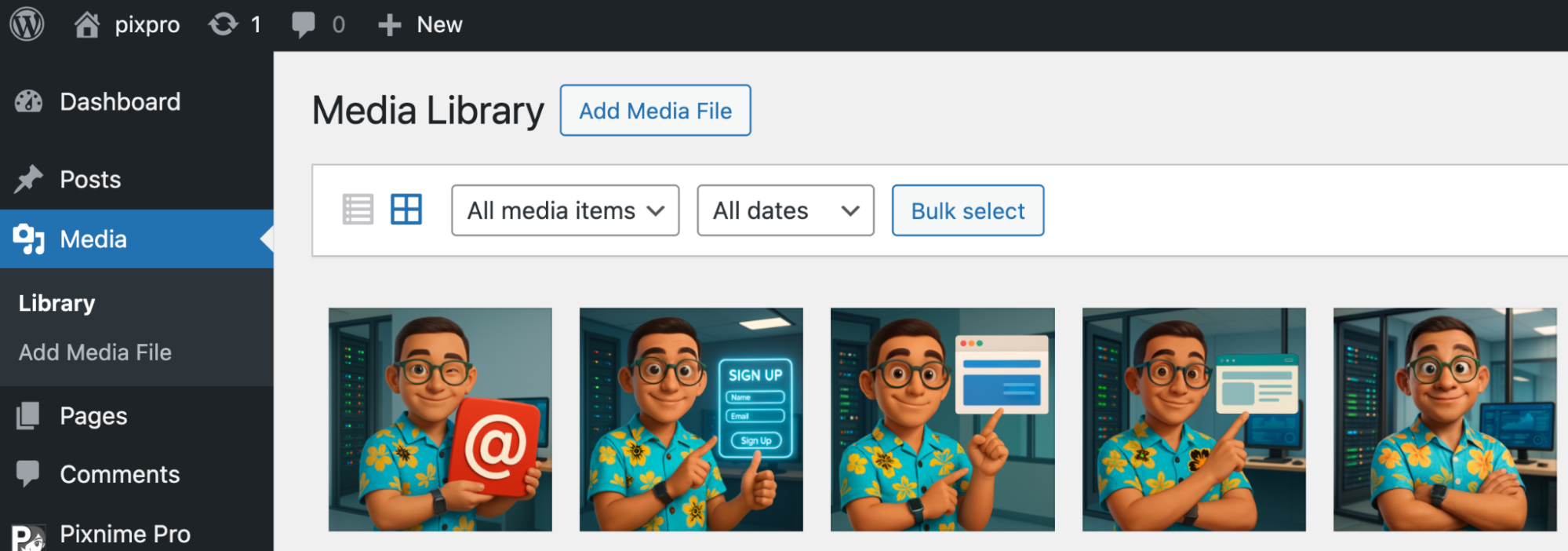The height and width of the screenshot is (551, 1568).
Task: Switch to list view icon
Action: pyautogui.click(x=358, y=210)
